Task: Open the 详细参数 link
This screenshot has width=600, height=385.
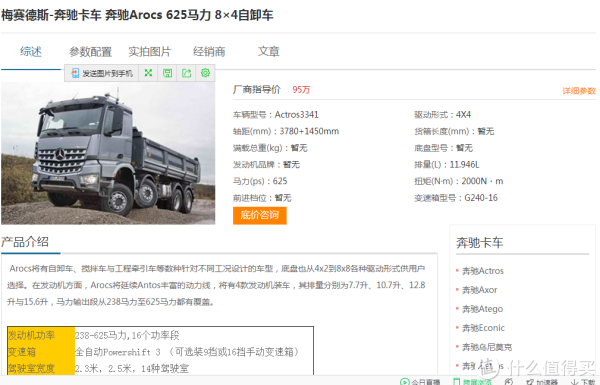Action: click(579, 91)
